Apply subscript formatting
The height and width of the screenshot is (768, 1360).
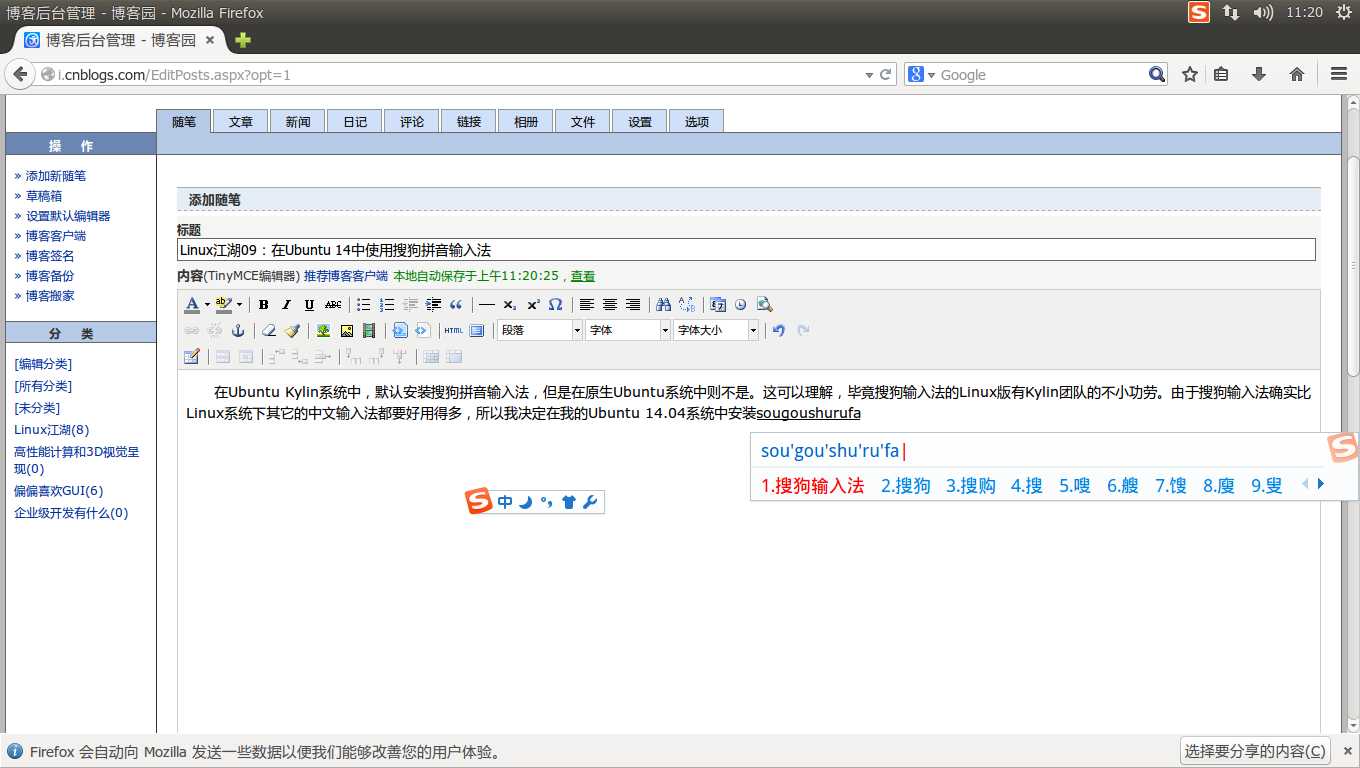510,305
